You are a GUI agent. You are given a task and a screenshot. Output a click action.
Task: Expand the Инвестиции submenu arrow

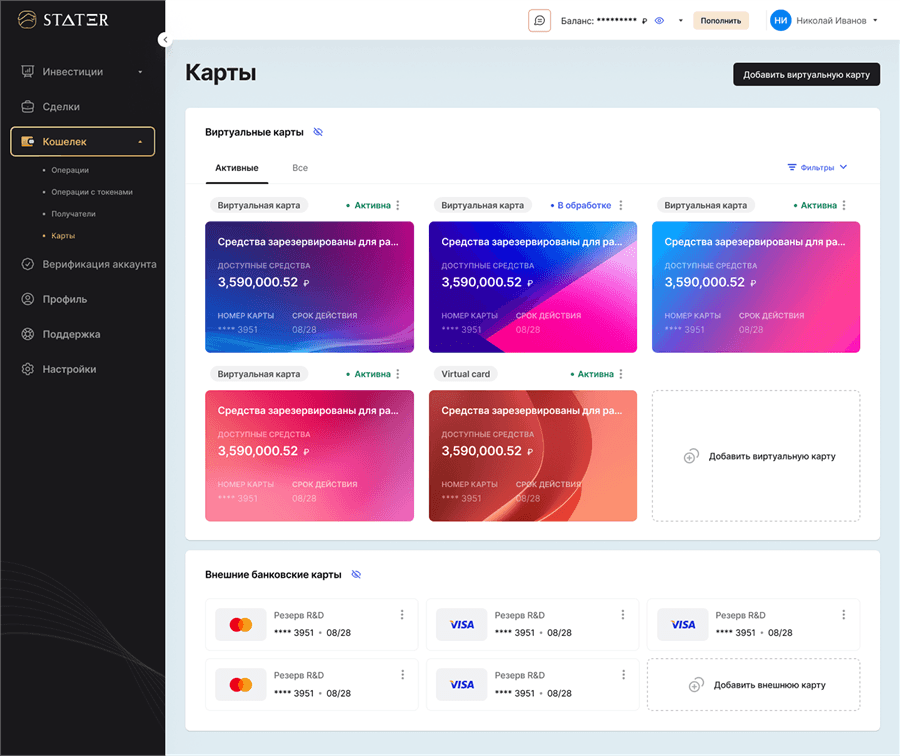click(140, 72)
